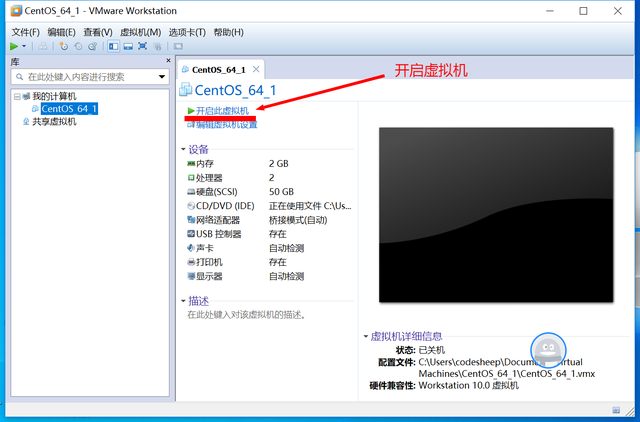
Task: Click the hard disk icon beside 硬盘(SCSI)
Action: point(191,192)
